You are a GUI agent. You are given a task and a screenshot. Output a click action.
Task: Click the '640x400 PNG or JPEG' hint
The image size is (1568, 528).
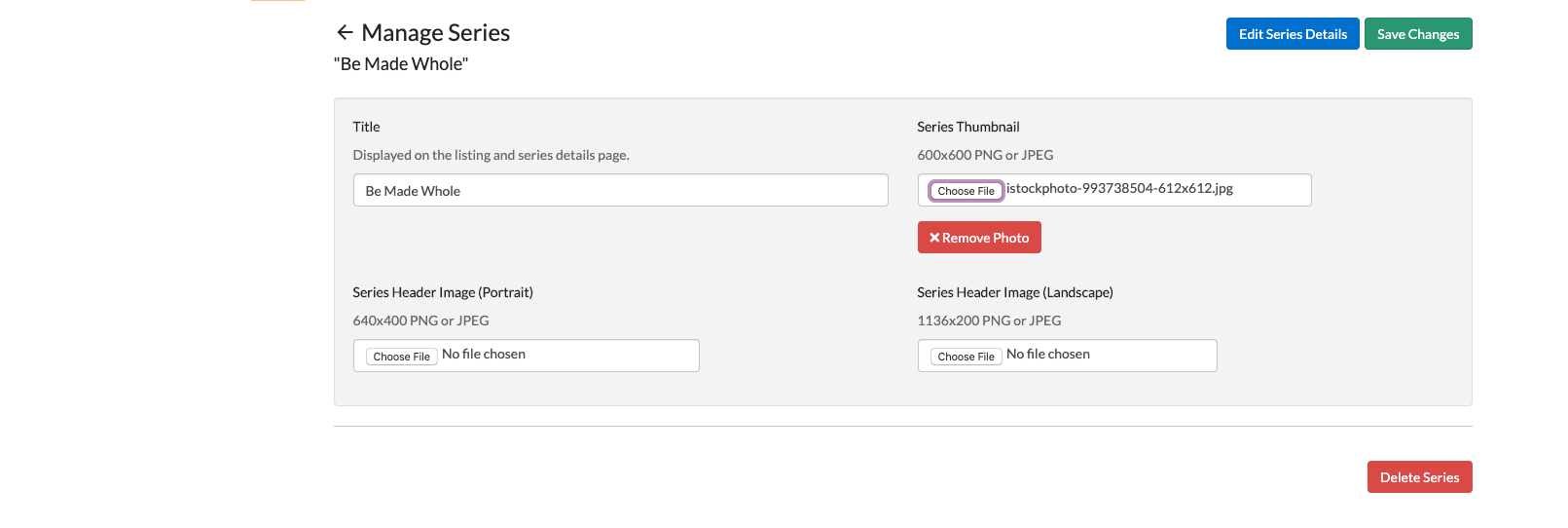point(420,321)
